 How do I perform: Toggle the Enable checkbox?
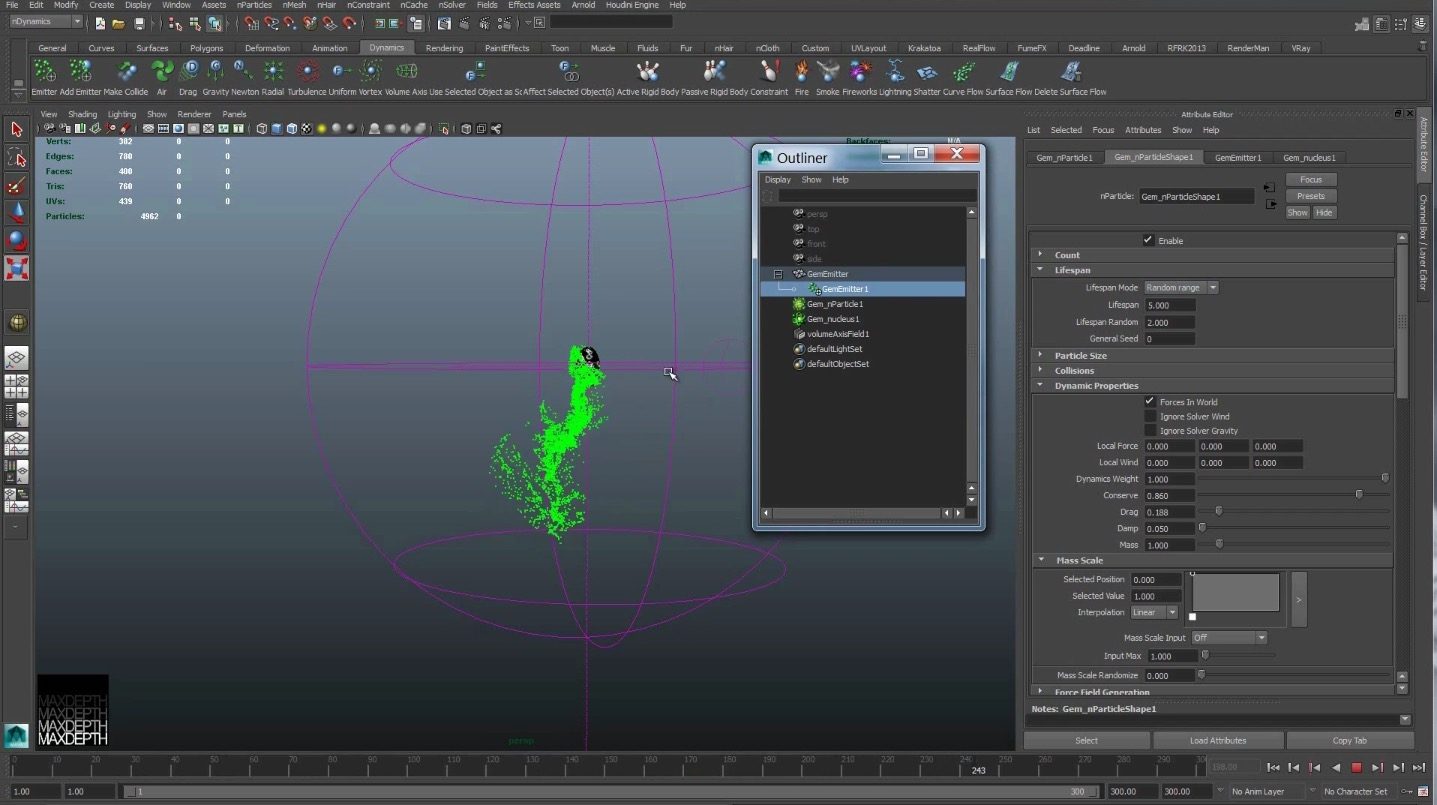(x=1148, y=240)
